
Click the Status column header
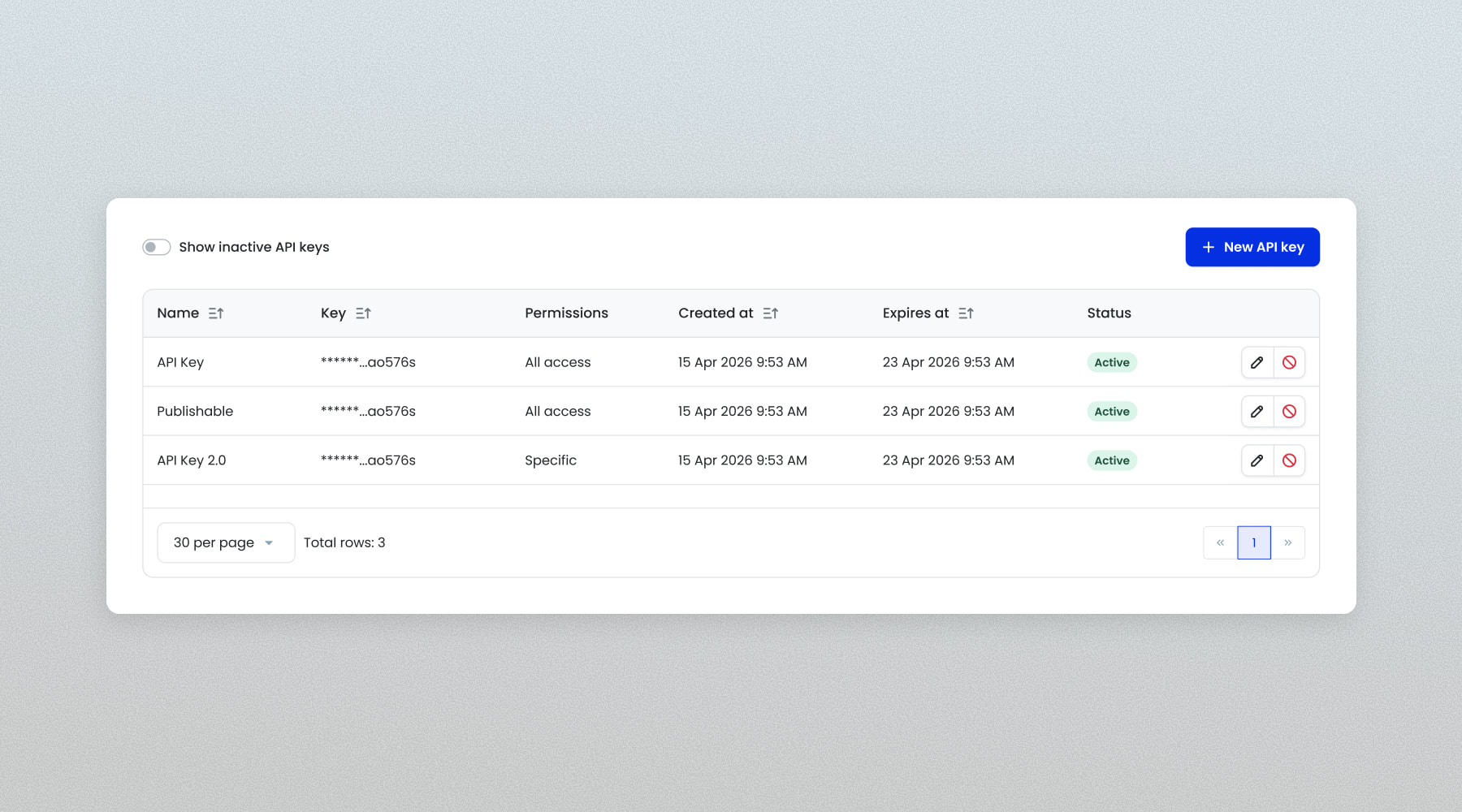point(1109,313)
